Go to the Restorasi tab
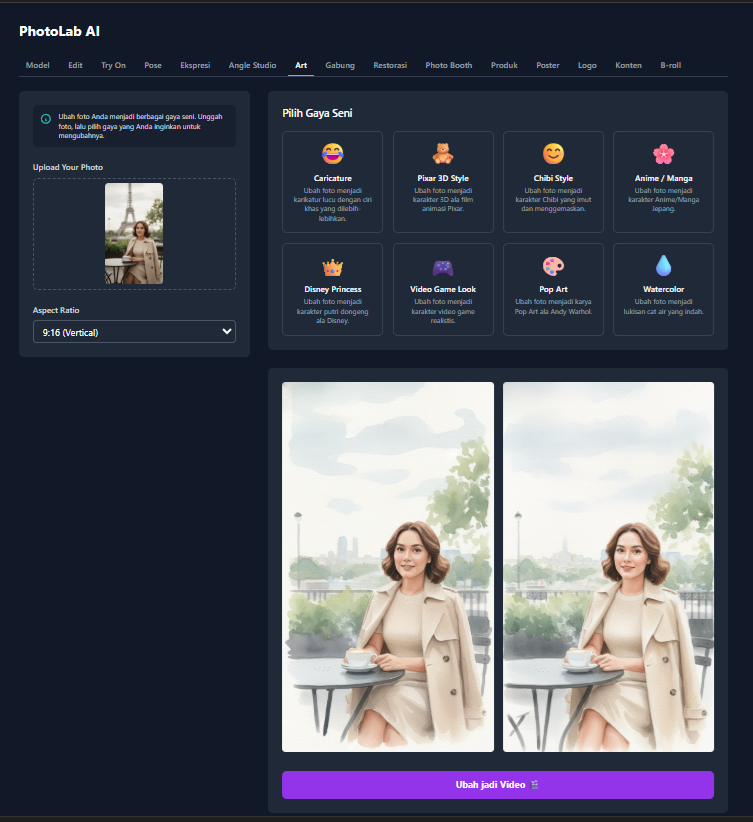 pyautogui.click(x=390, y=65)
